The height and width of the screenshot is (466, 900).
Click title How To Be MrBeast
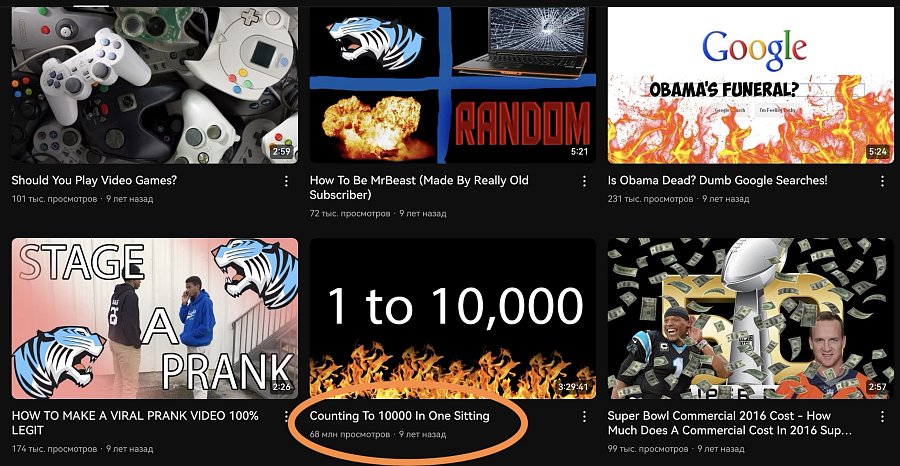[419, 188]
